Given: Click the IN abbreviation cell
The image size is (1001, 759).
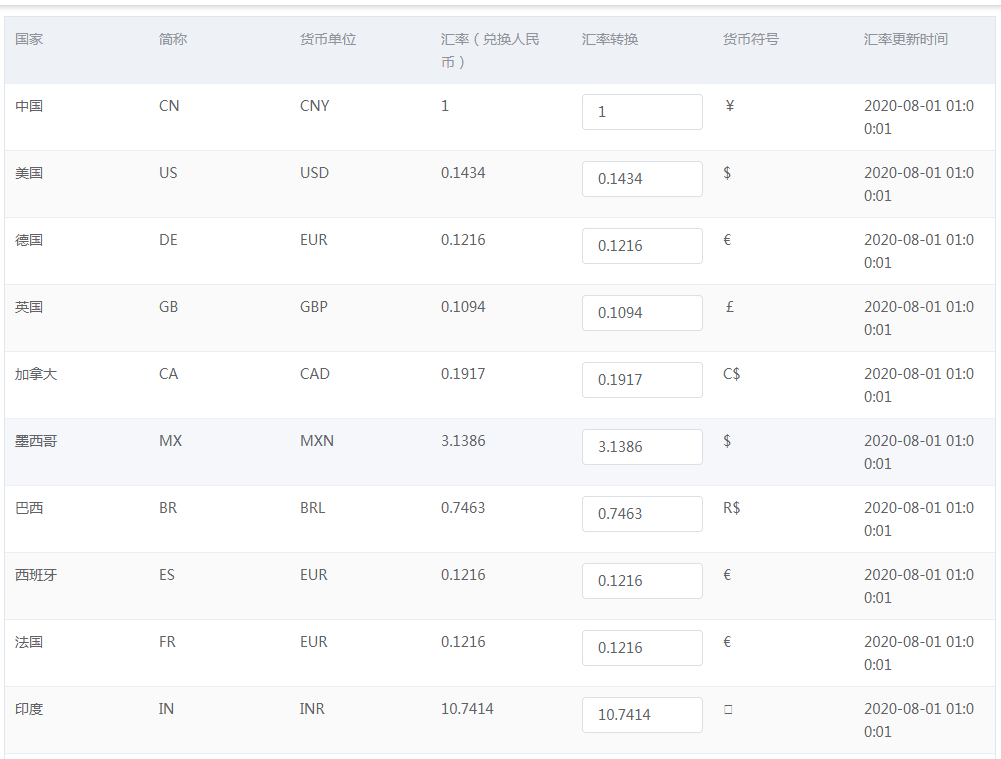Looking at the screenshot, I should pyautogui.click(x=166, y=709).
